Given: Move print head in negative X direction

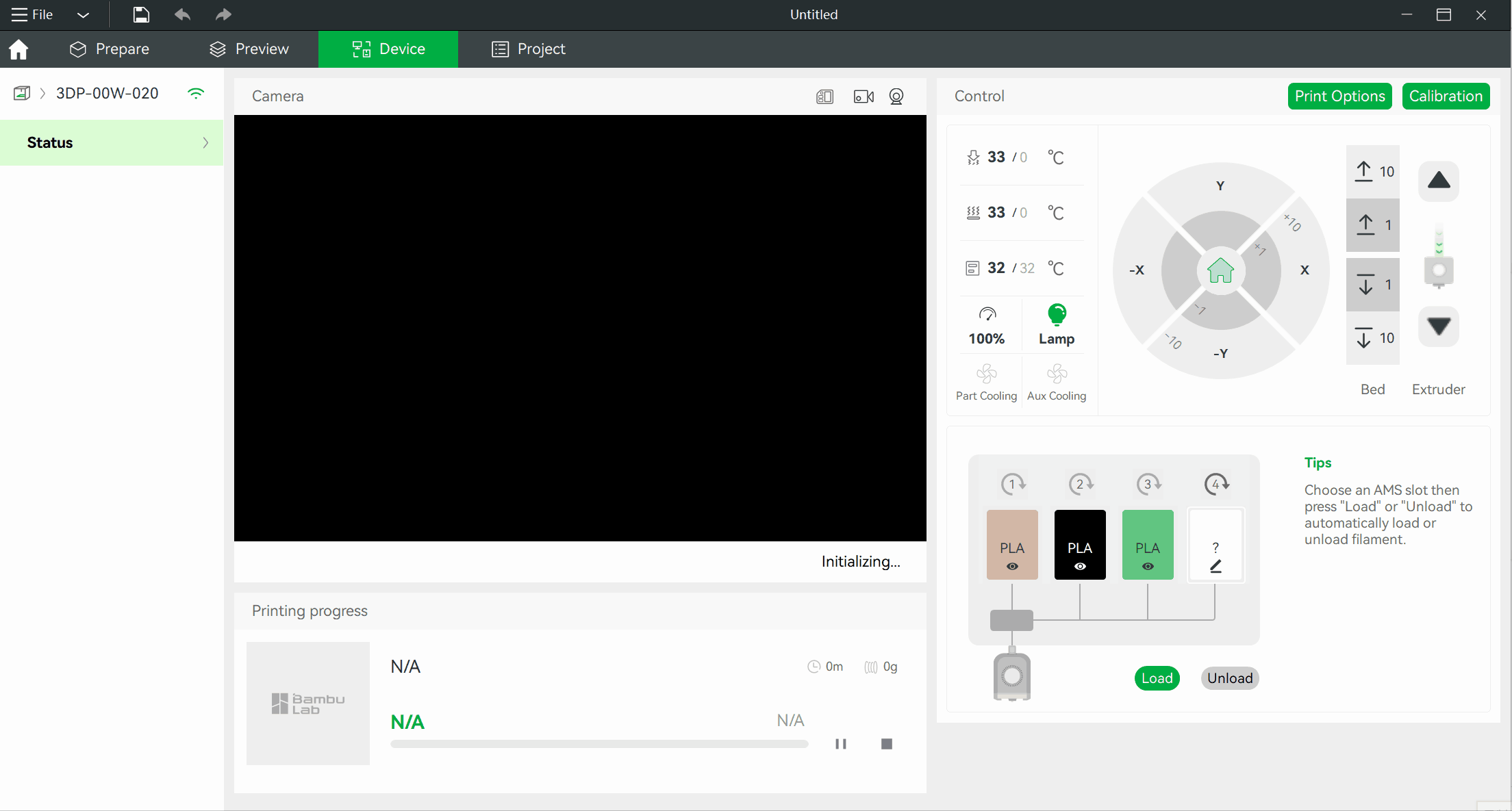Looking at the screenshot, I should pyautogui.click(x=1137, y=269).
